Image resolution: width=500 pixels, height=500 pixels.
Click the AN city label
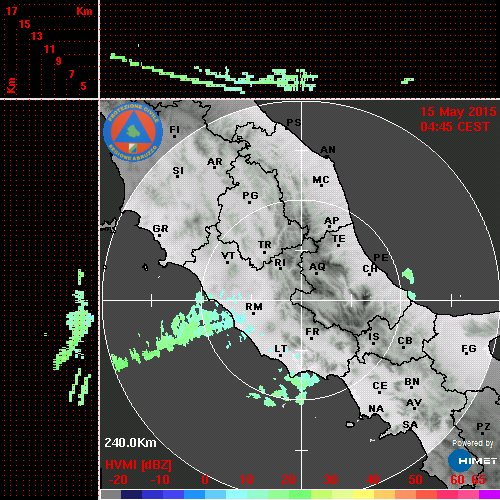[x=328, y=150]
